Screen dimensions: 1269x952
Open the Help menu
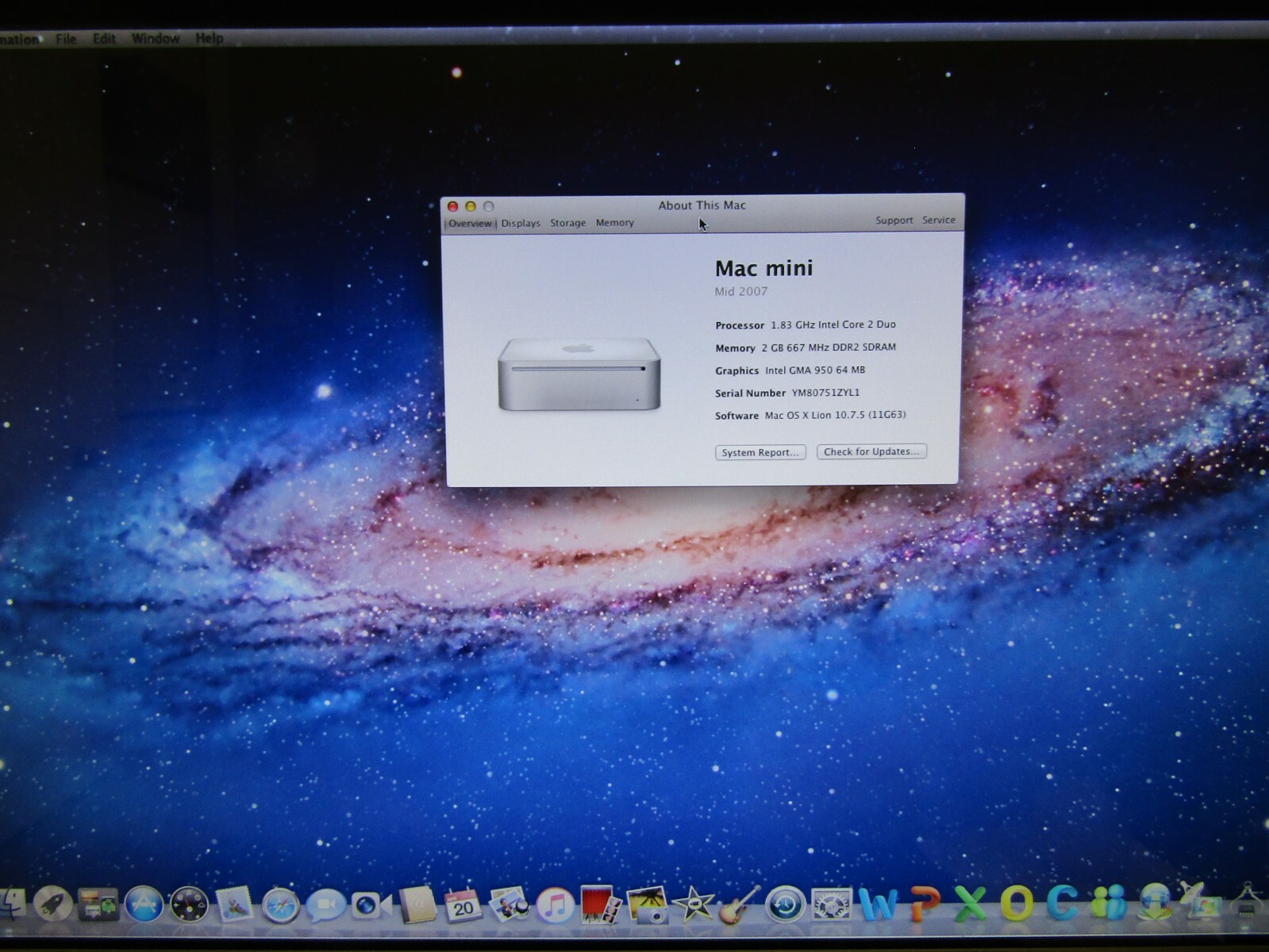pyautogui.click(x=210, y=38)
